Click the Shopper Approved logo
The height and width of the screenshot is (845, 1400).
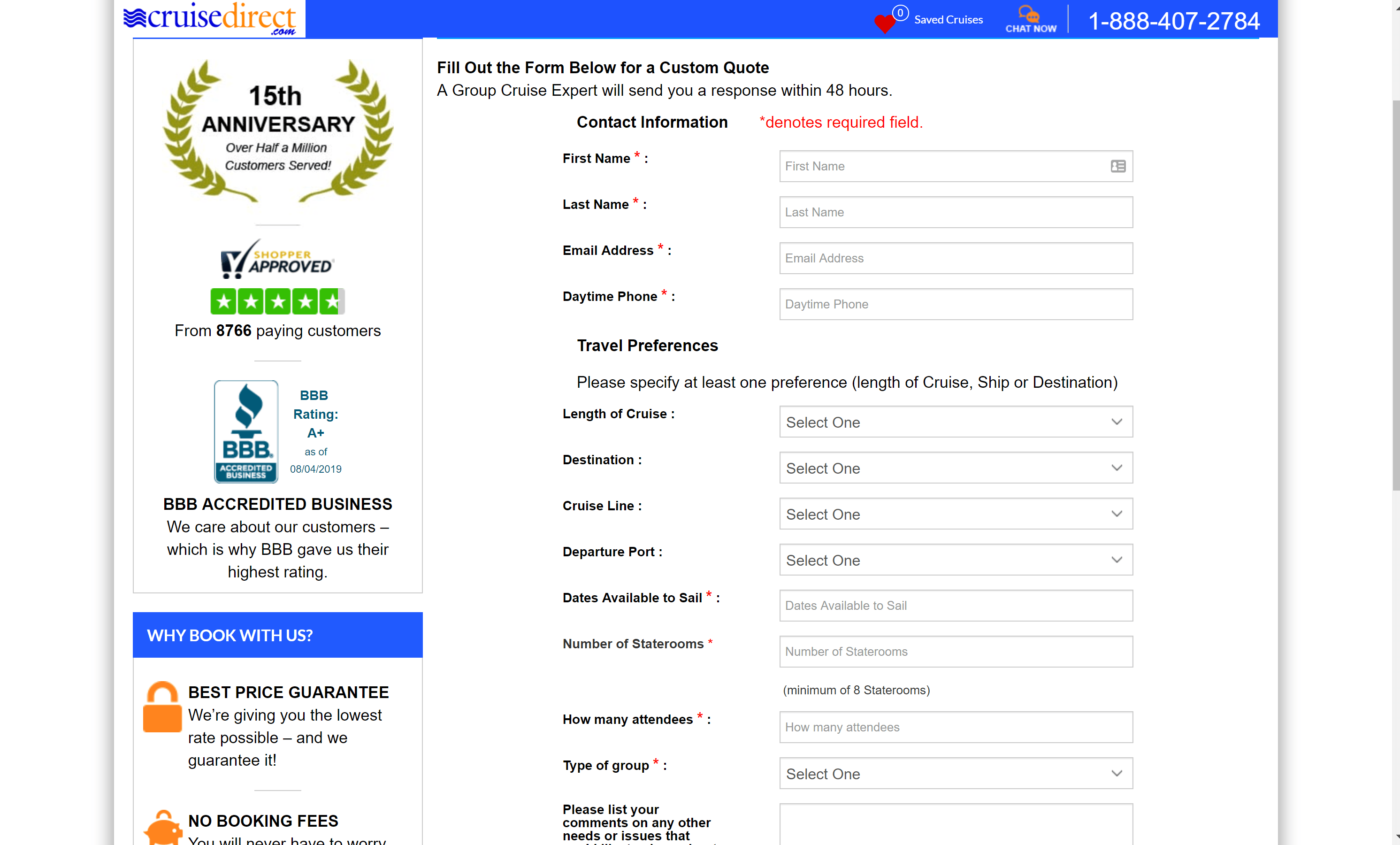point(277,259)
